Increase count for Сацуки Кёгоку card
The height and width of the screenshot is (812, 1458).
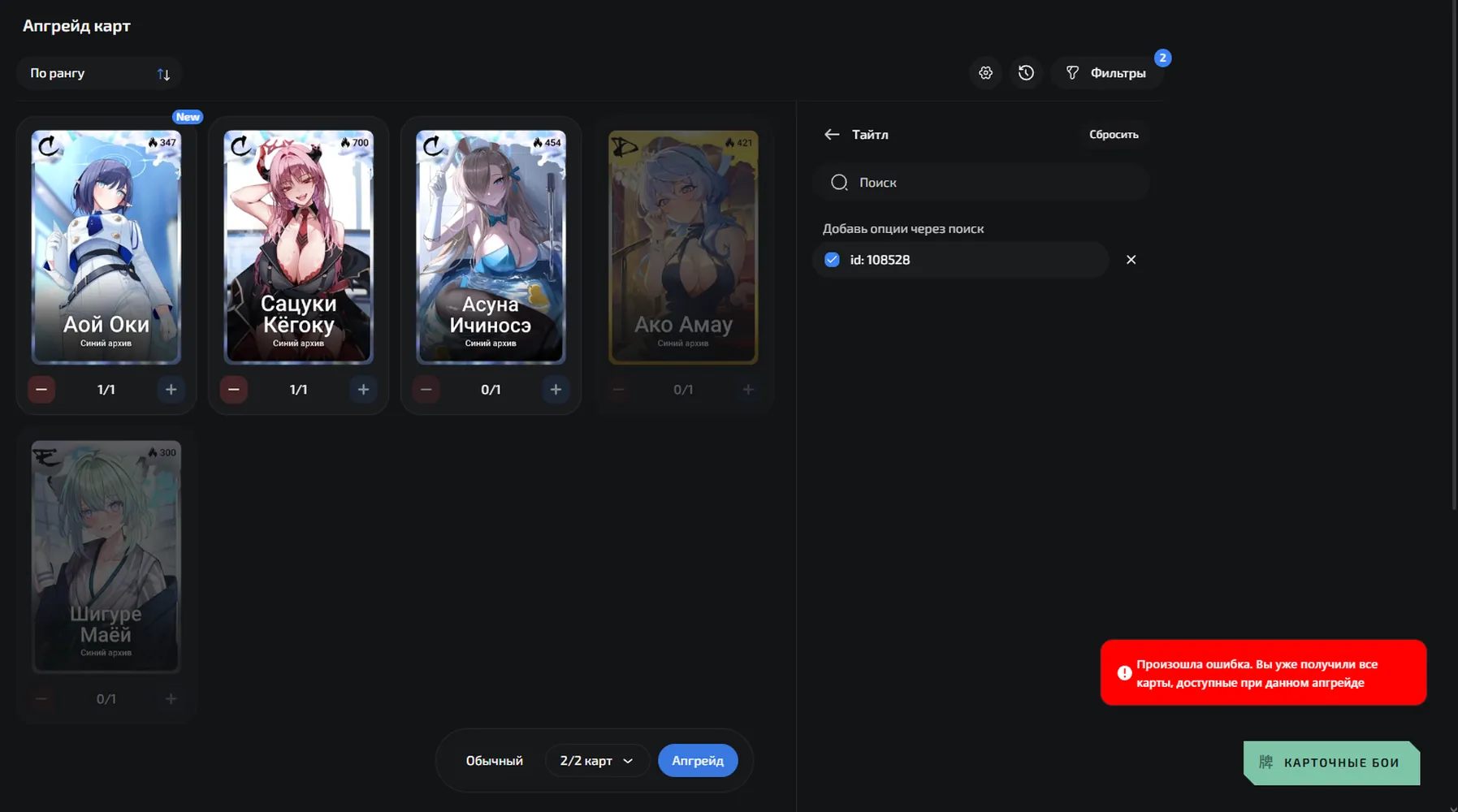tap(363, 390)
